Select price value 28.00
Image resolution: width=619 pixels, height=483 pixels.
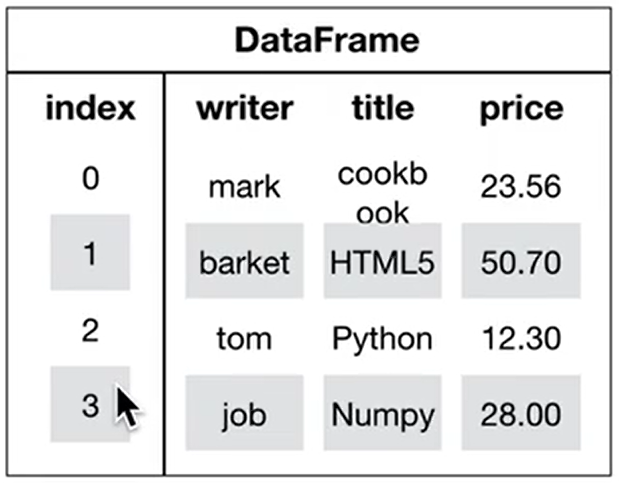521,413
